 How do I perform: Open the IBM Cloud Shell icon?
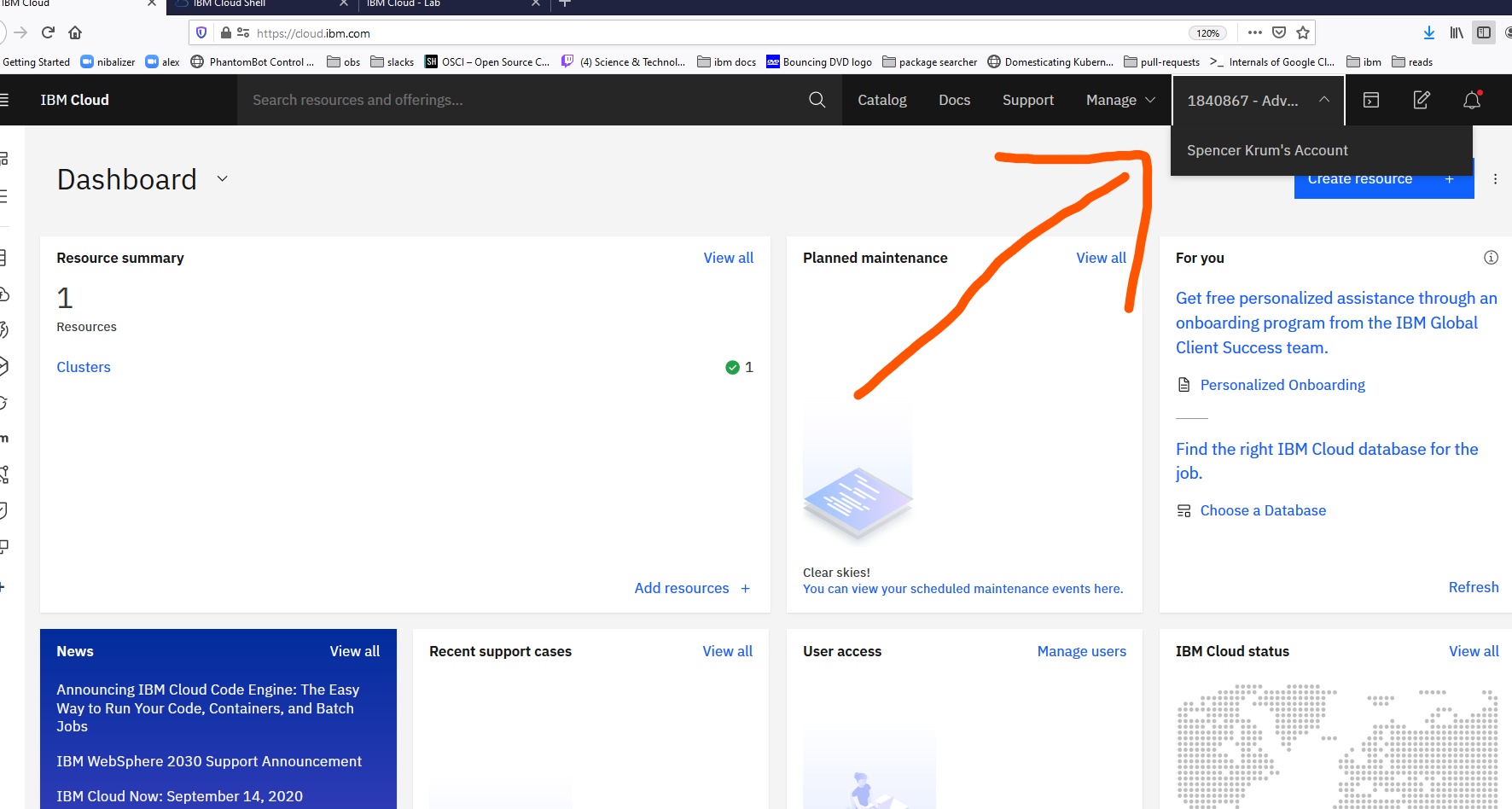click(x=1371, y=100)
